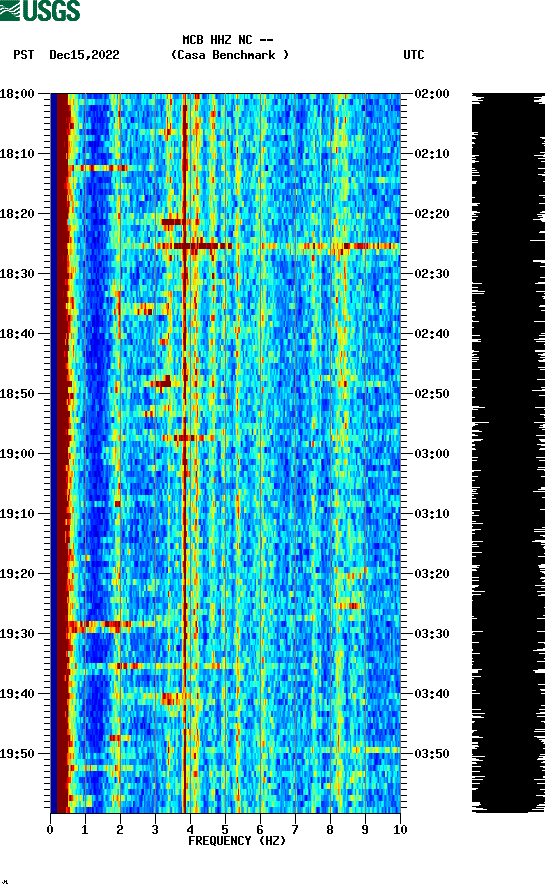Click the 2 Hz frequency tick label
This screenshot has width=552, height=893.
click(x=120, y=830)
